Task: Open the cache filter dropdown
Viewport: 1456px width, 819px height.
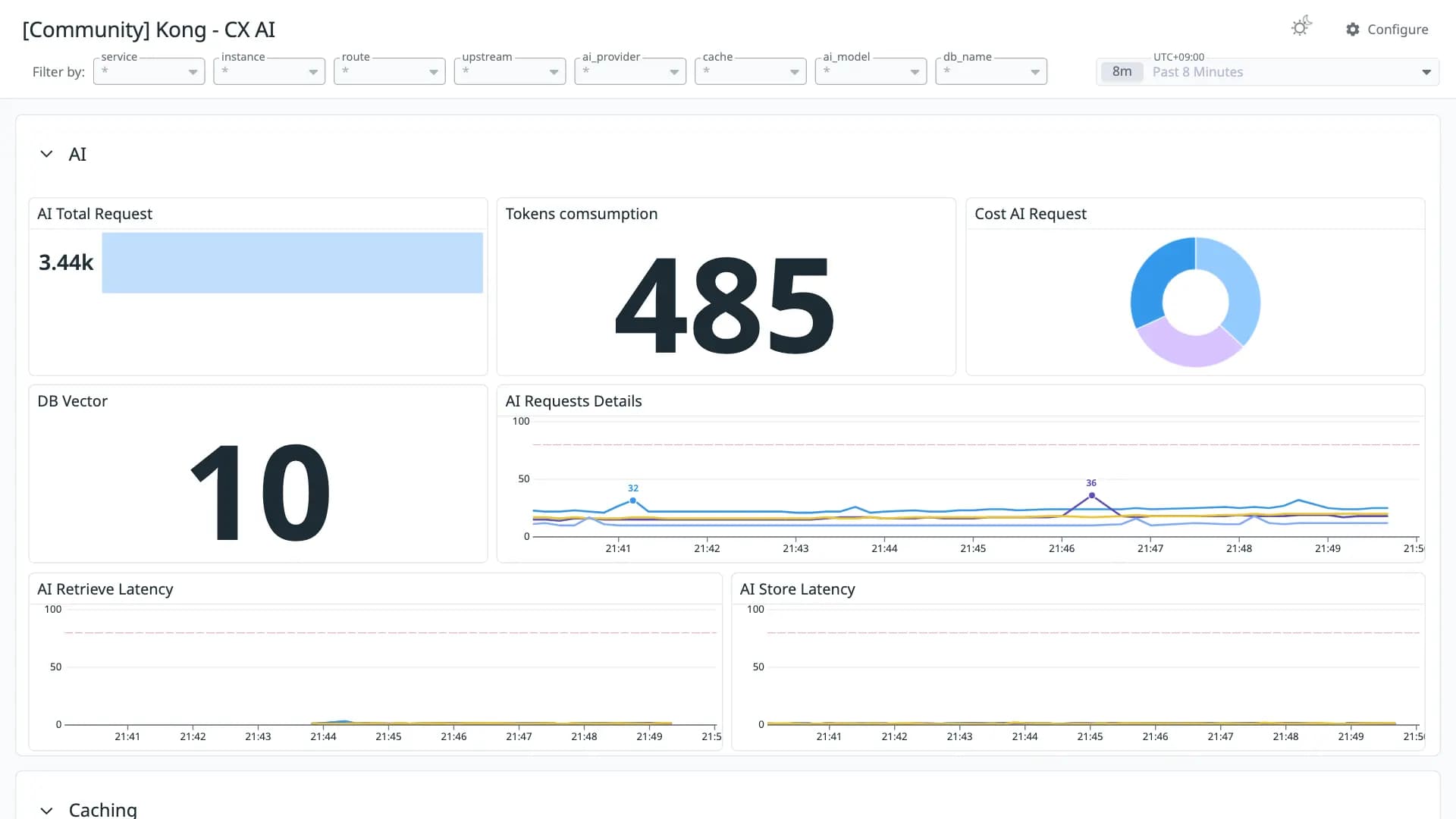Action: [x=751, y=71]
